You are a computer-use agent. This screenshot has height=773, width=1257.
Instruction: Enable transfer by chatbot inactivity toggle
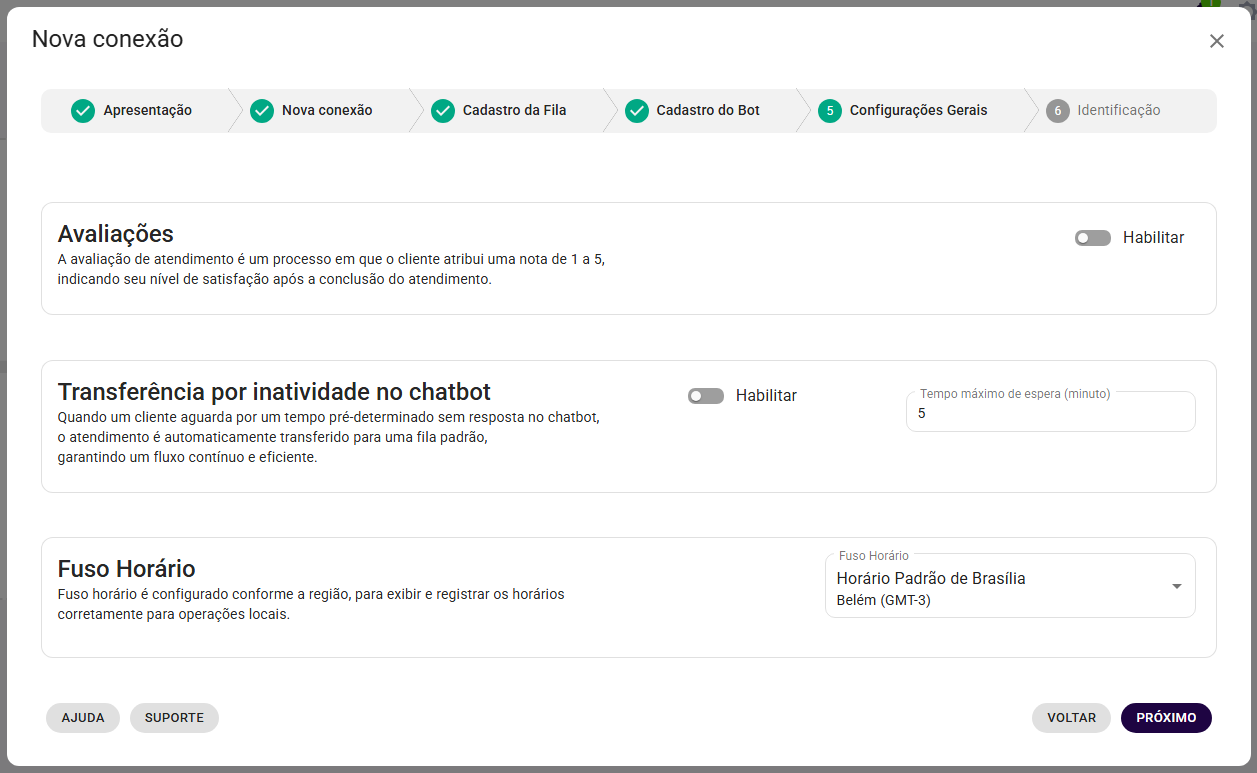705,396
